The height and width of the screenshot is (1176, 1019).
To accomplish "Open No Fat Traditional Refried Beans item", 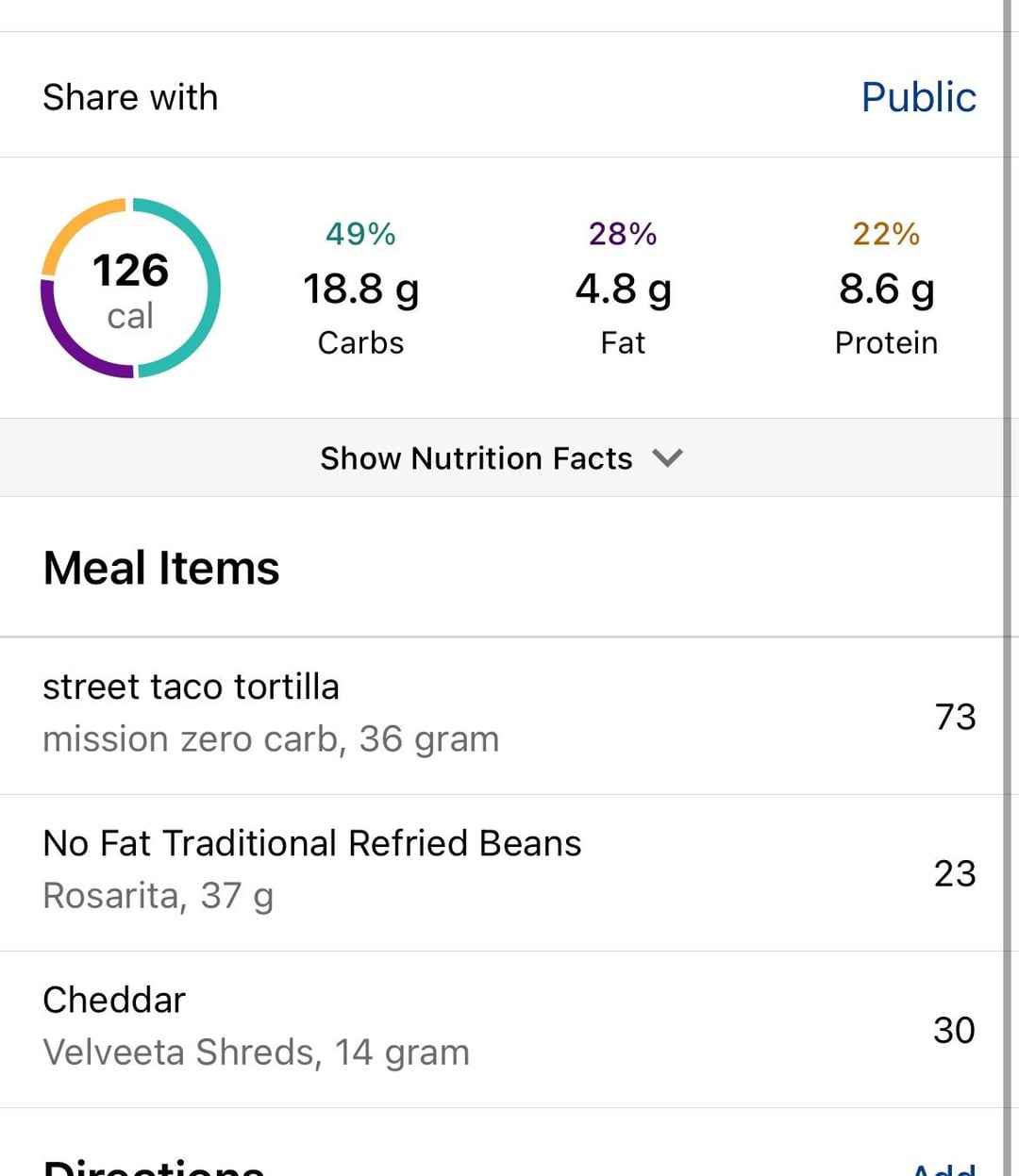I will [502, 872].
